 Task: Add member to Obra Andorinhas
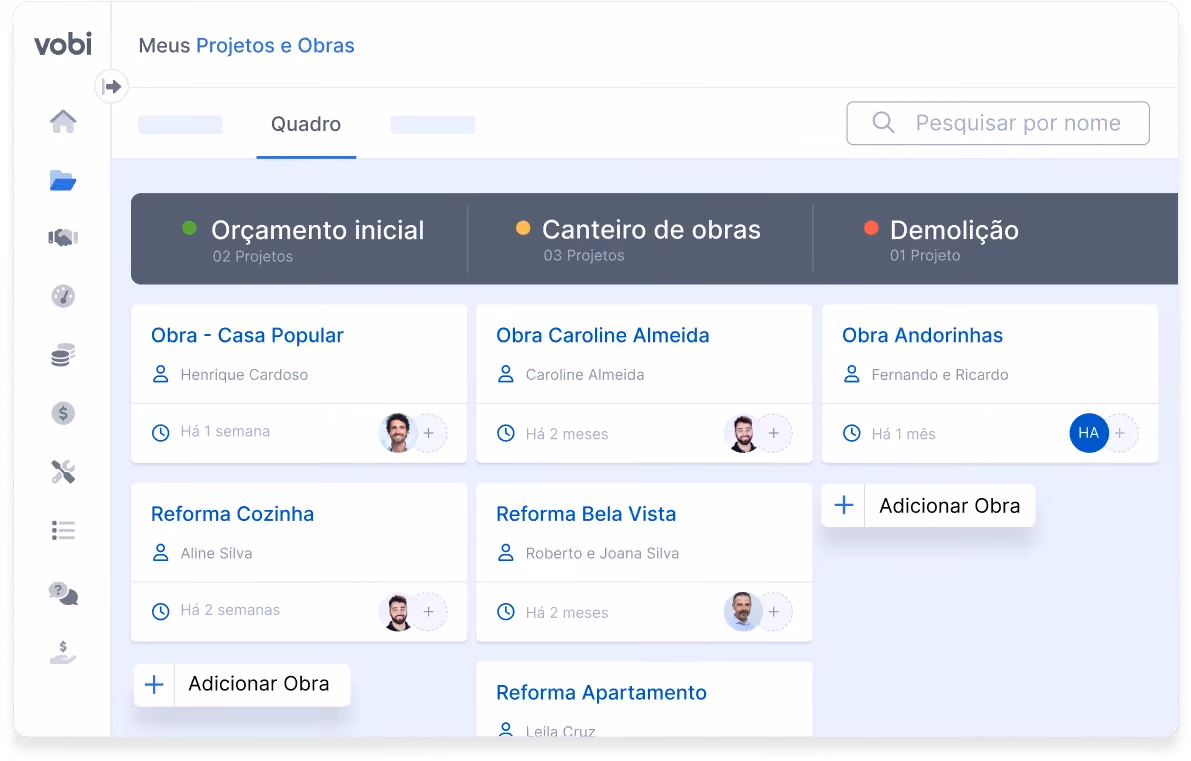click(1120, 433)
